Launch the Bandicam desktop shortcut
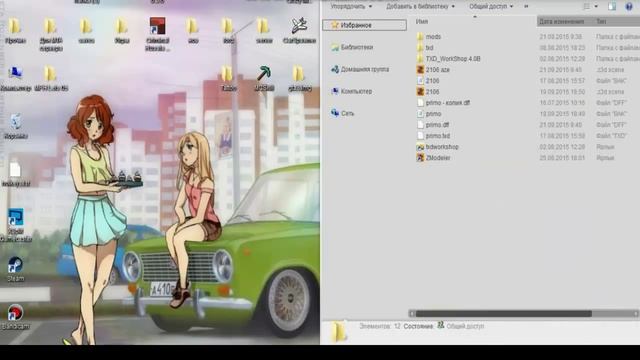The image size is (640, 360). tap(15, 316)
